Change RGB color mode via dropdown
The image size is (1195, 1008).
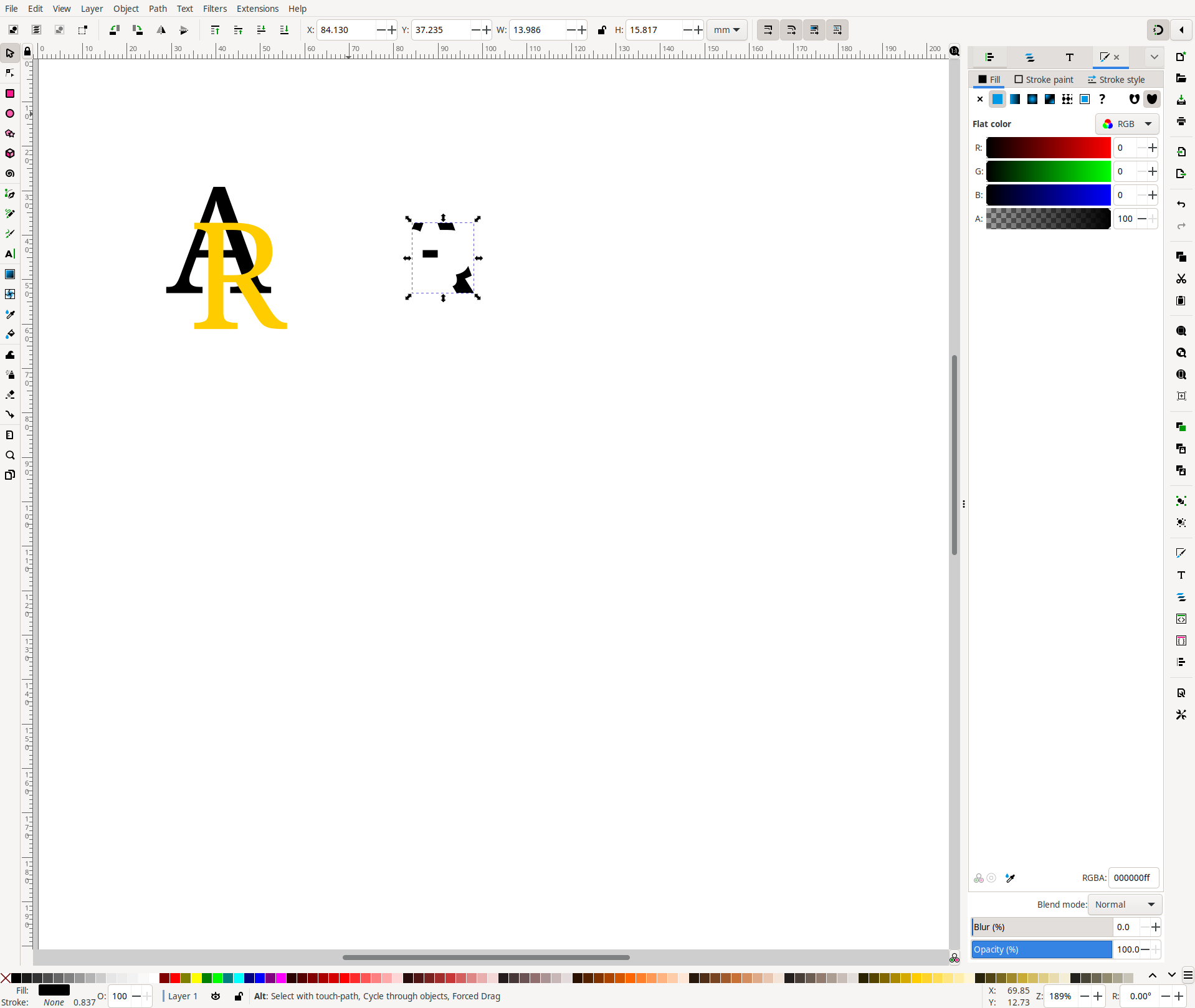1127,124
